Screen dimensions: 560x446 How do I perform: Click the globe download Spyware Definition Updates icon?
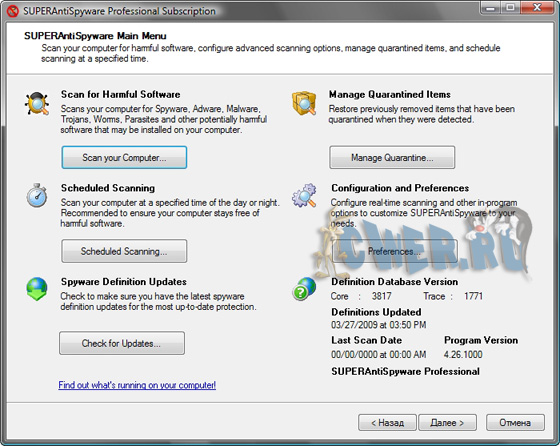[x=37, y=289]
